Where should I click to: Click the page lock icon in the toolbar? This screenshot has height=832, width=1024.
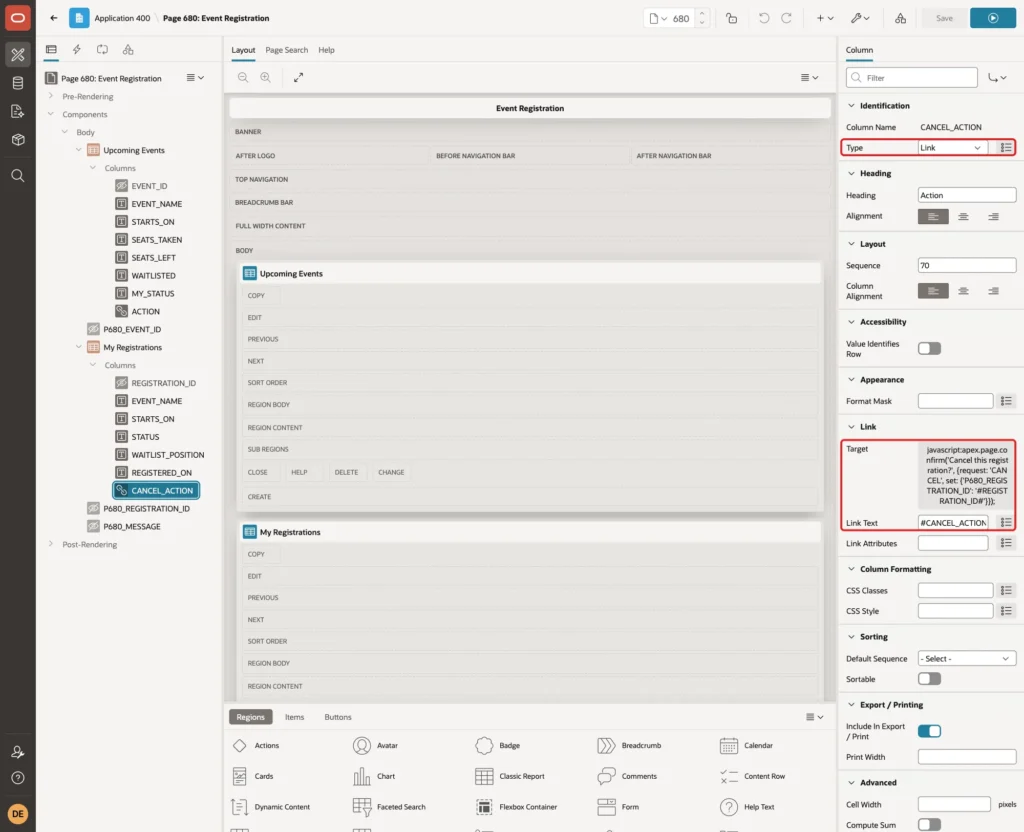(731, 18)
